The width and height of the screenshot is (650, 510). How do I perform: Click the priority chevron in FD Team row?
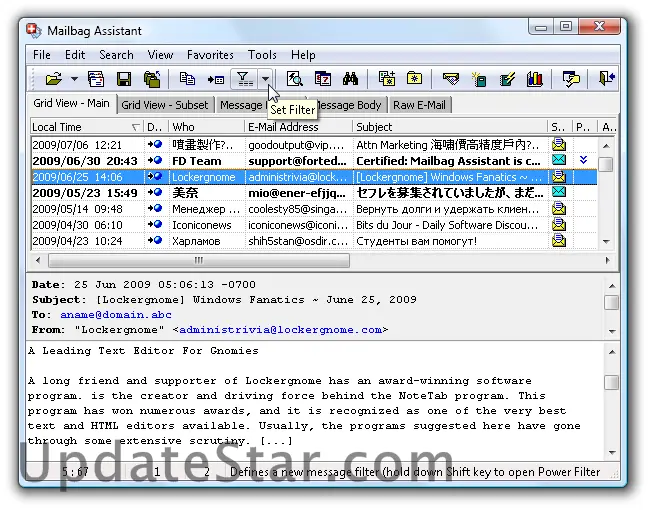pos(583,160)
